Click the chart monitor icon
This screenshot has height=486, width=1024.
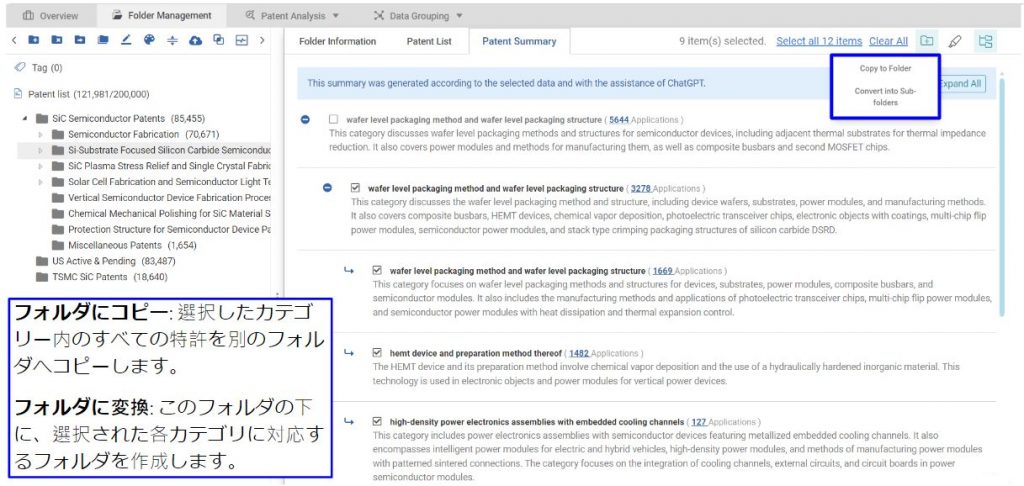pyautogui.click(x=242, y=40)
